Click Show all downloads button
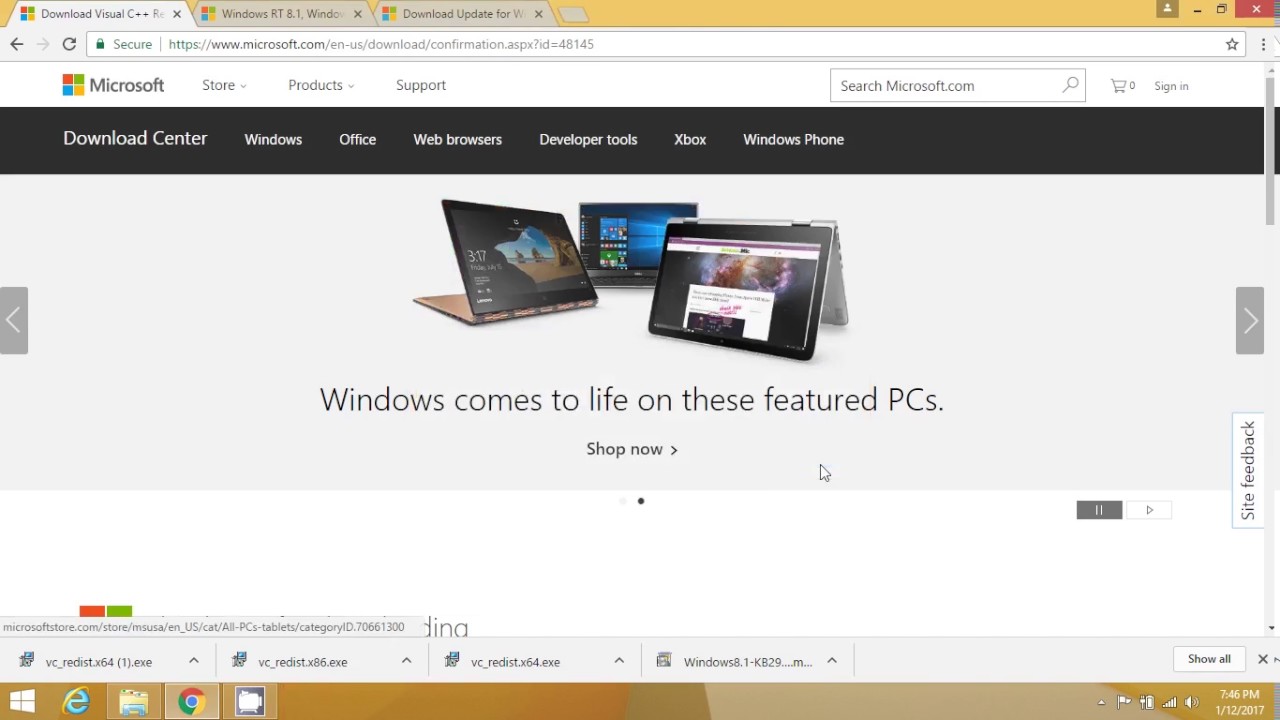Screen dimensions: 1280x720 pos(1209,659)
